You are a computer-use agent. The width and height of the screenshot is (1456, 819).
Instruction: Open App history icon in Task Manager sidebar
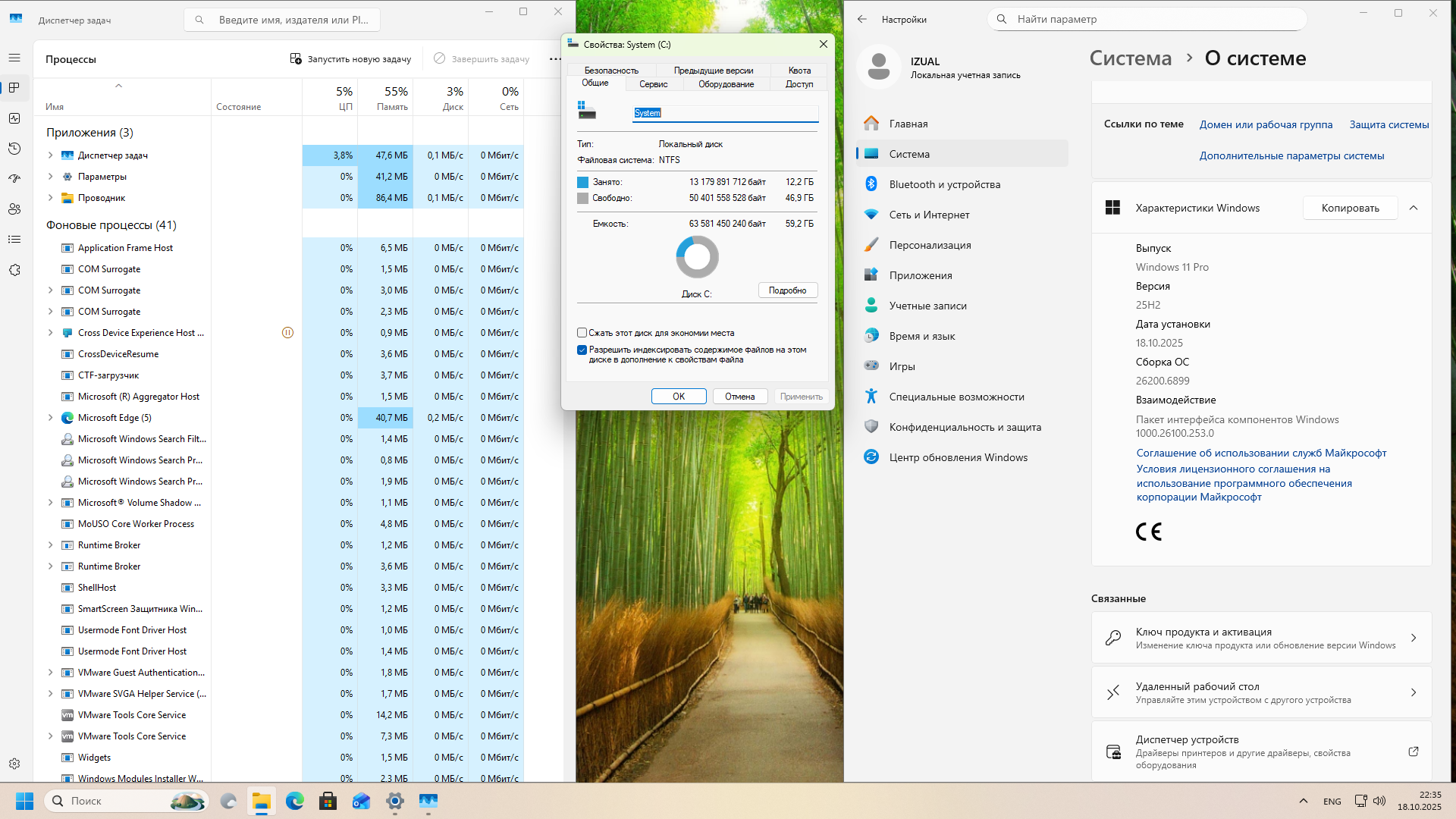pos(14,149)
